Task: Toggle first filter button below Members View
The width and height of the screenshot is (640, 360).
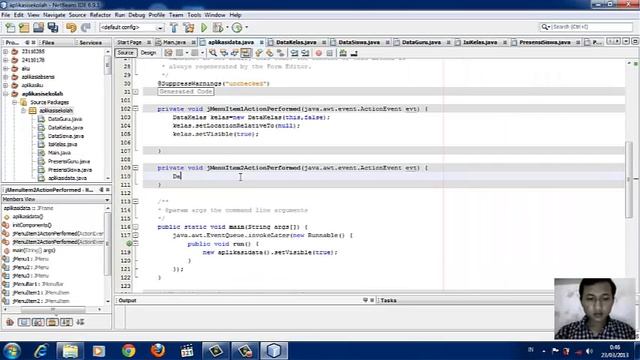Action: click(24, 322)
